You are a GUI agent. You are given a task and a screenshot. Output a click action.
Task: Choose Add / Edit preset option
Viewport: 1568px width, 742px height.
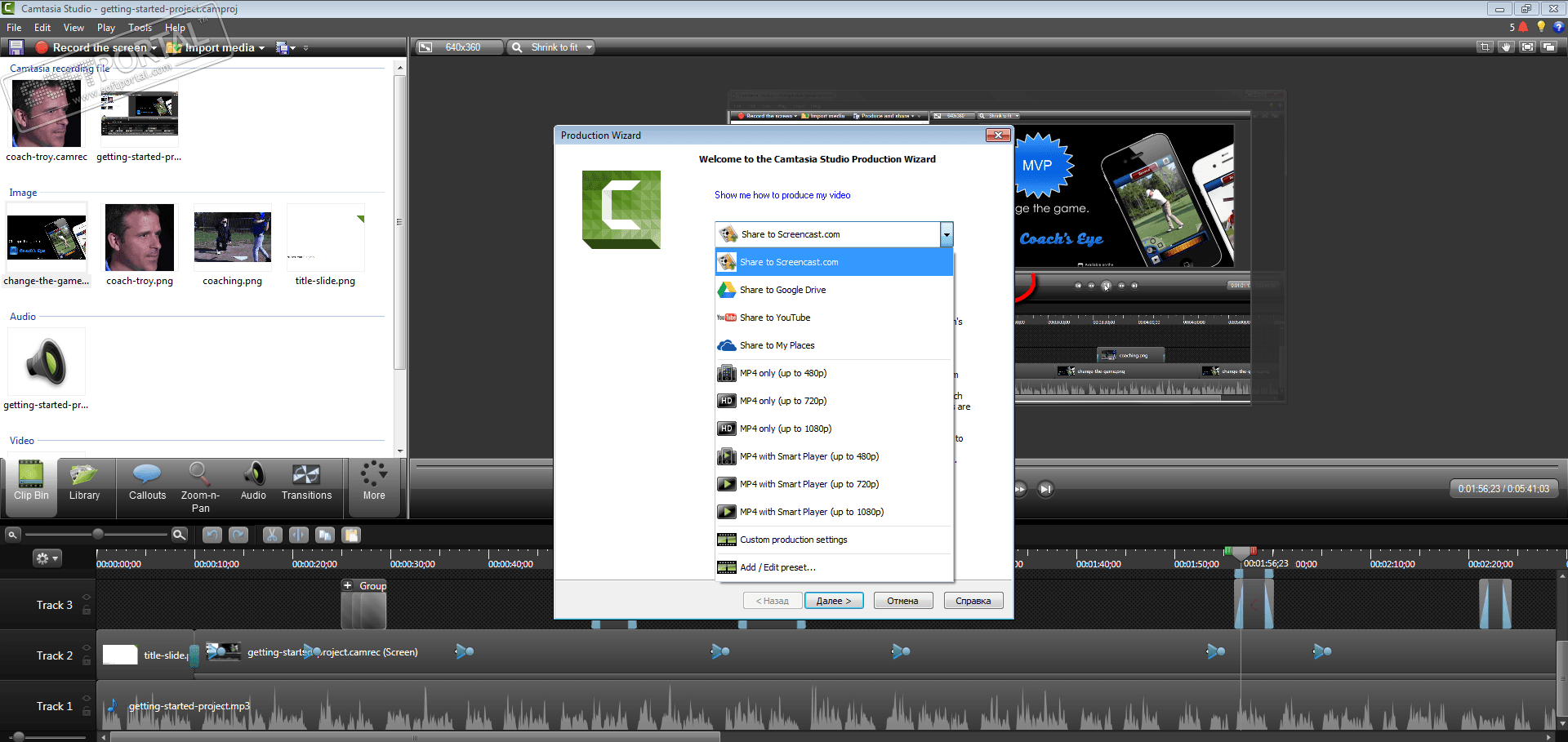(834, 567)
